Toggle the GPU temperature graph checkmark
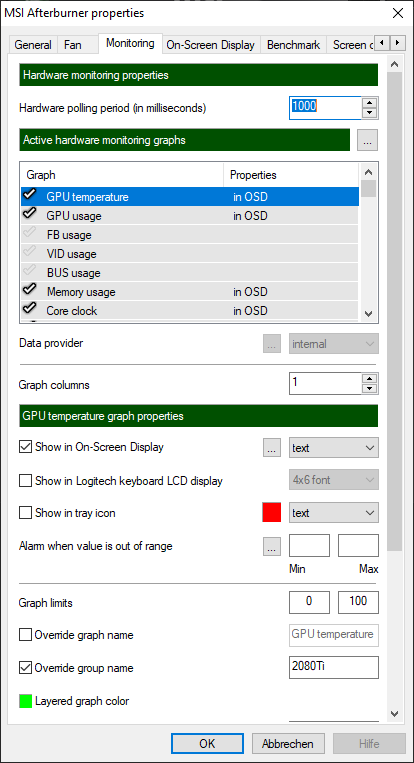Image resolution: width=414 pixels, height=763 pixels. (x=30, y=196)
